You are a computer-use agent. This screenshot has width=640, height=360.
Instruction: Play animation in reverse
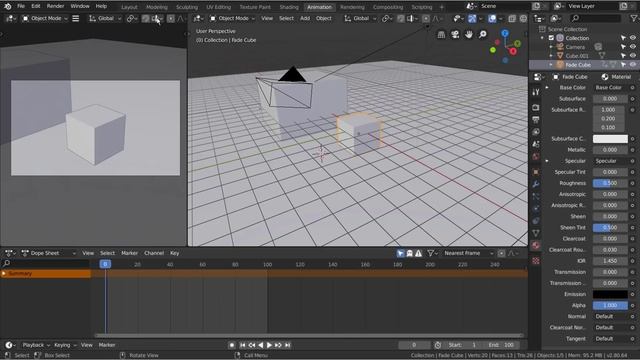click(x=260, y=345)
